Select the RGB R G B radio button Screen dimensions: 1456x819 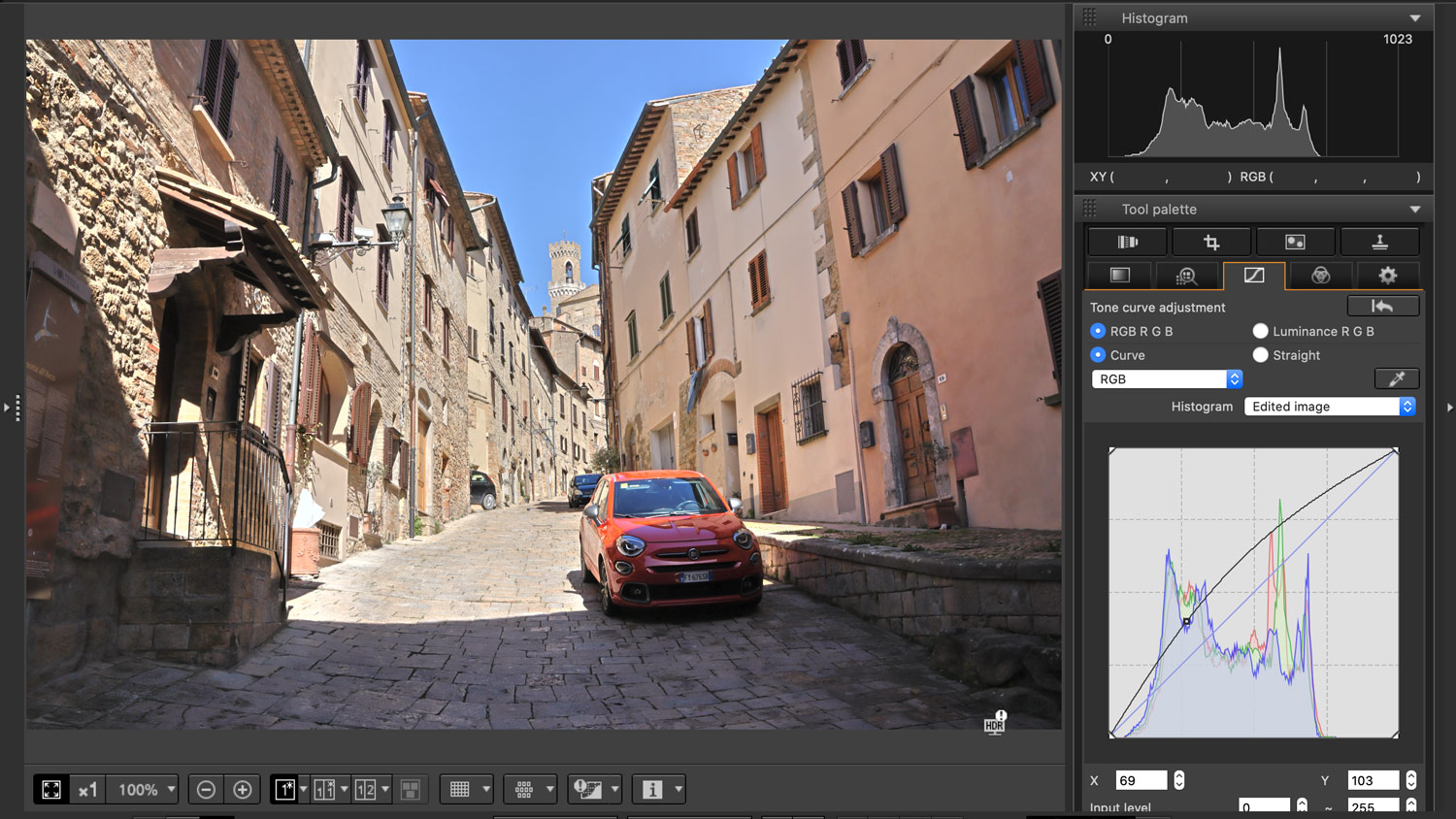1098,331
